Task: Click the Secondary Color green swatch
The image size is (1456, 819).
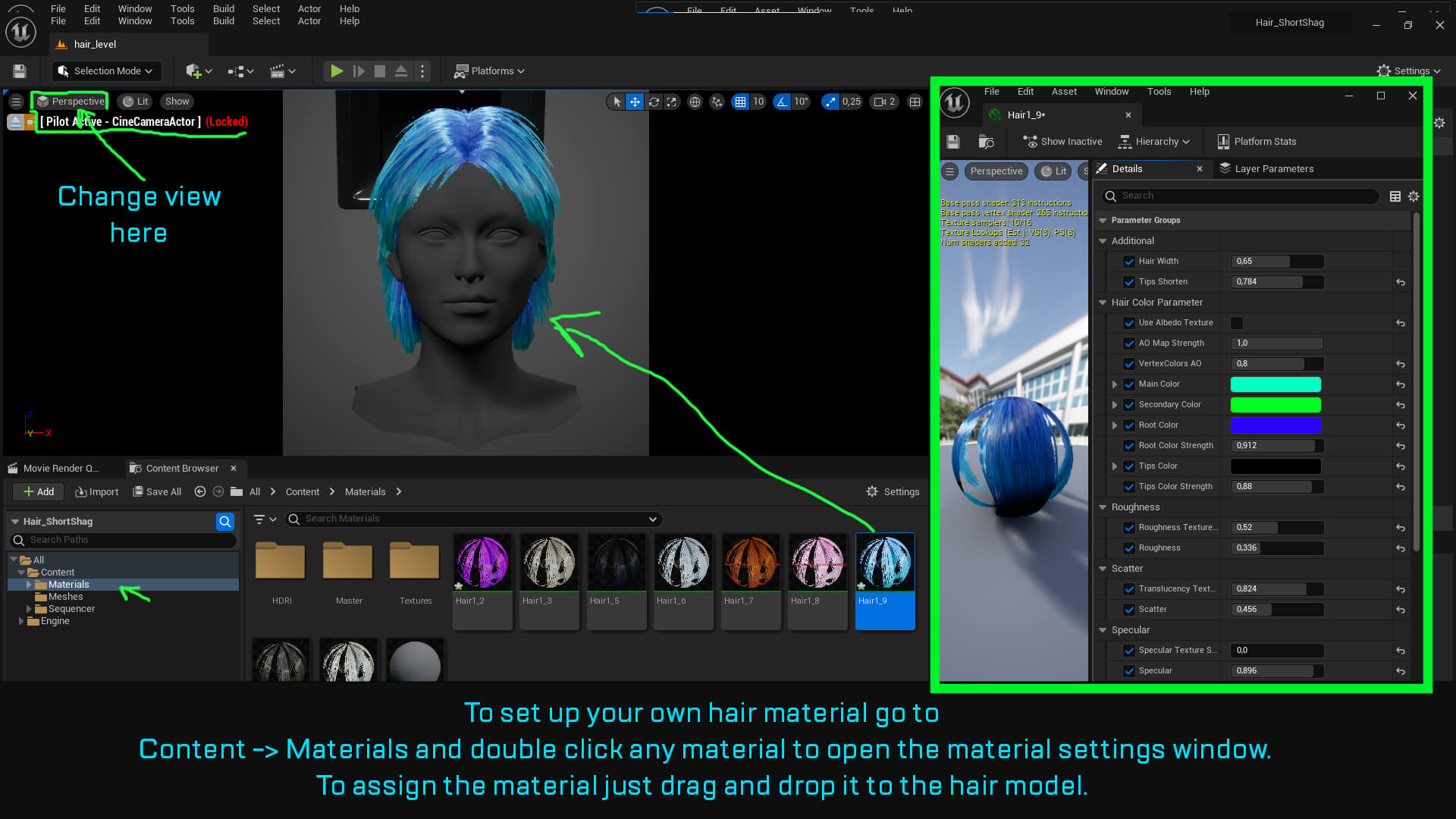Action: [x=1276, y=405]
